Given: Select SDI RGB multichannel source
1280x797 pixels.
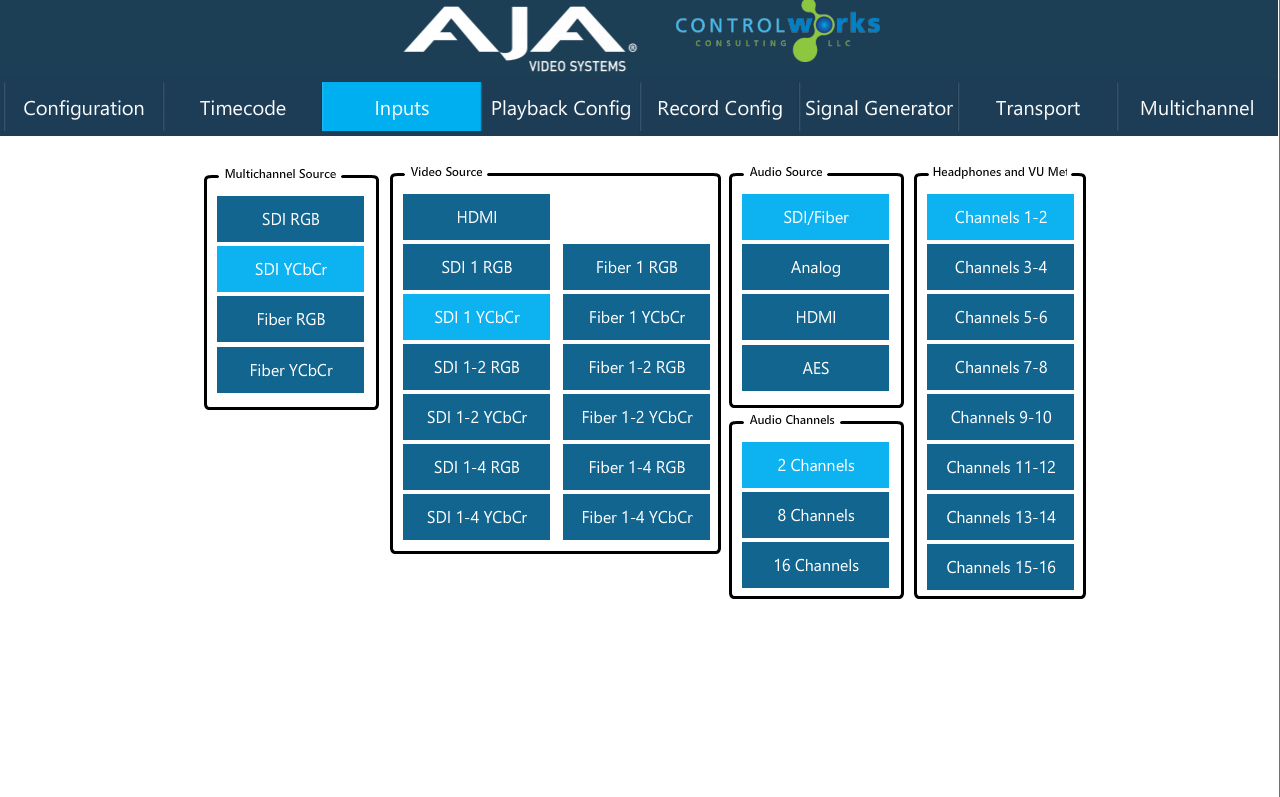Looking at the screenshot, I should click(290, 219).
